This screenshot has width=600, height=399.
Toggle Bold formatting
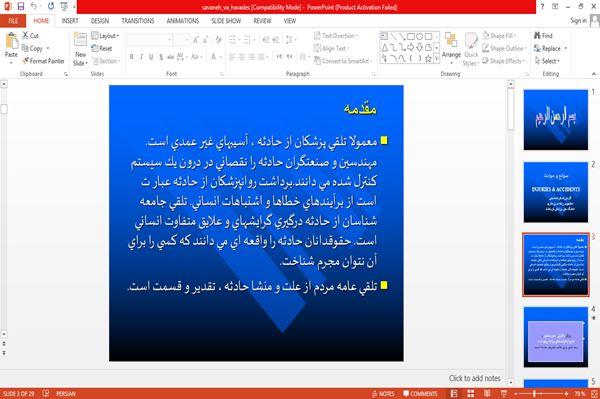(132, 57)
